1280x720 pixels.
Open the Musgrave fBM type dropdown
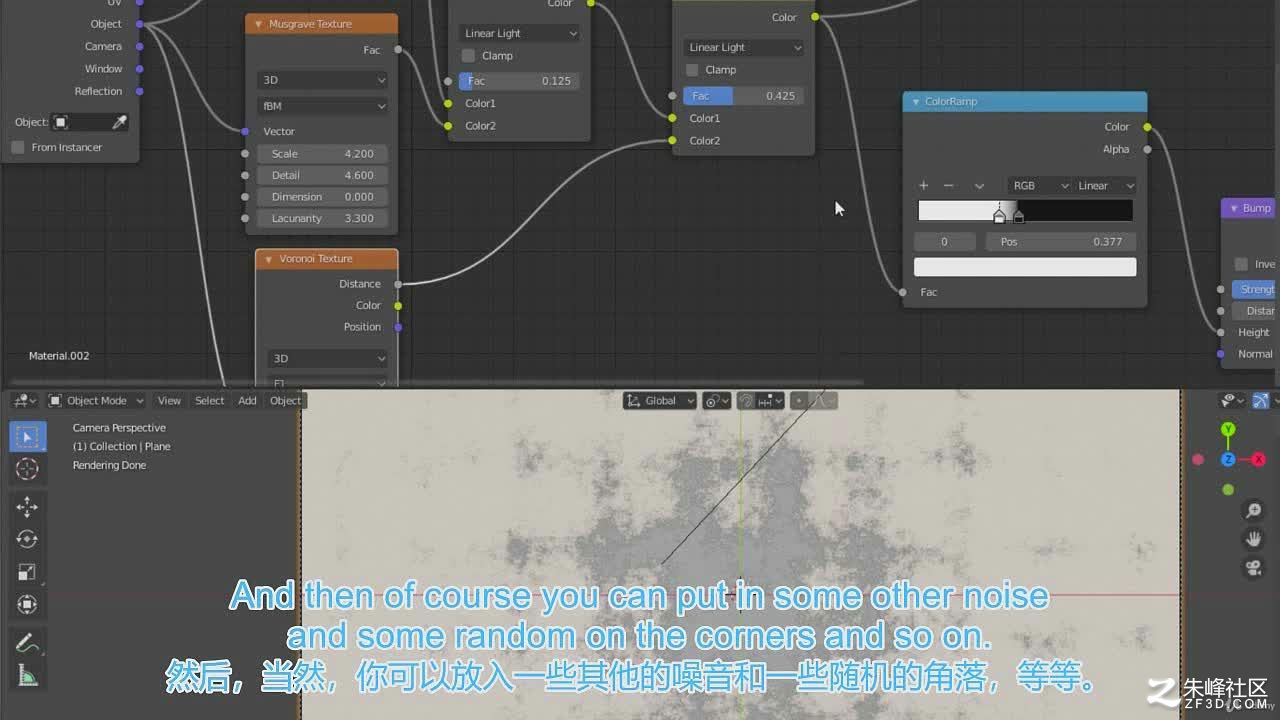tap(322, 106)
